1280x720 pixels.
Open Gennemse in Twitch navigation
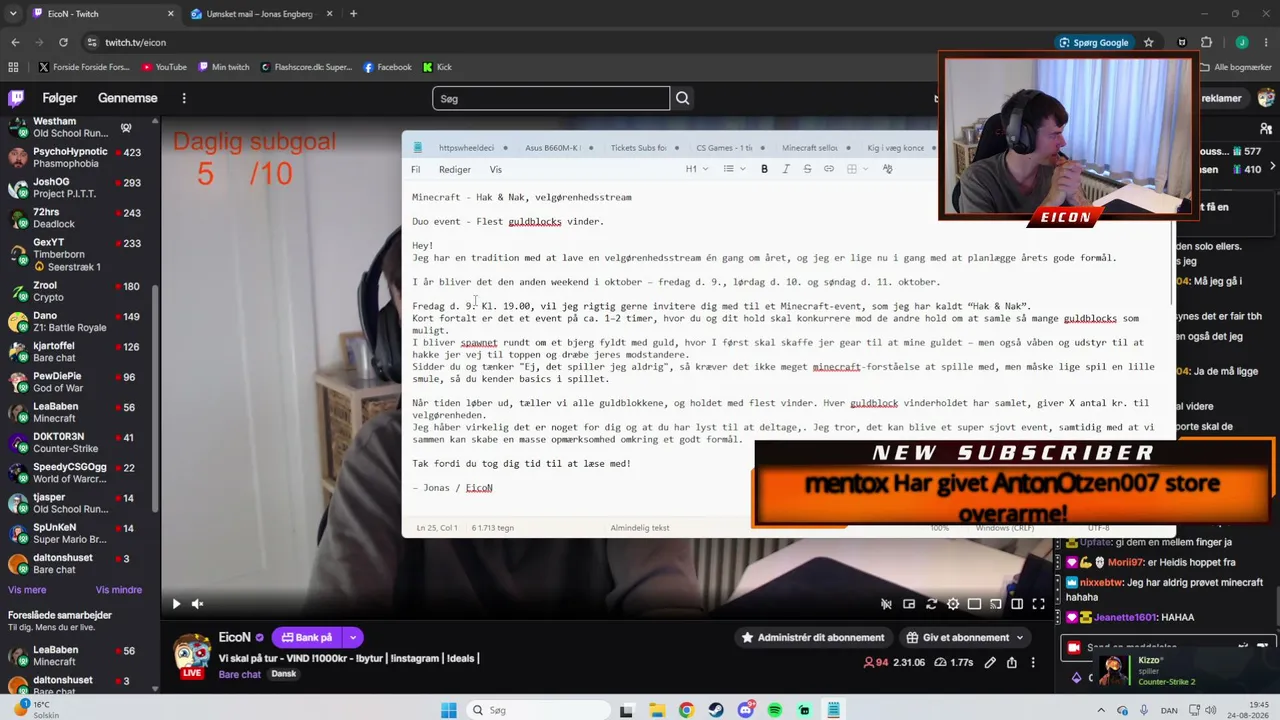128,98
